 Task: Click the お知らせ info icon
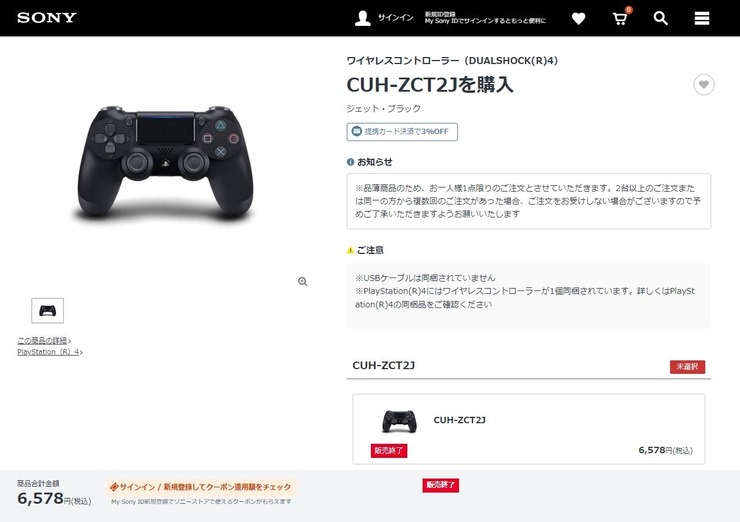pyautogui.click(x=350, y=162)
